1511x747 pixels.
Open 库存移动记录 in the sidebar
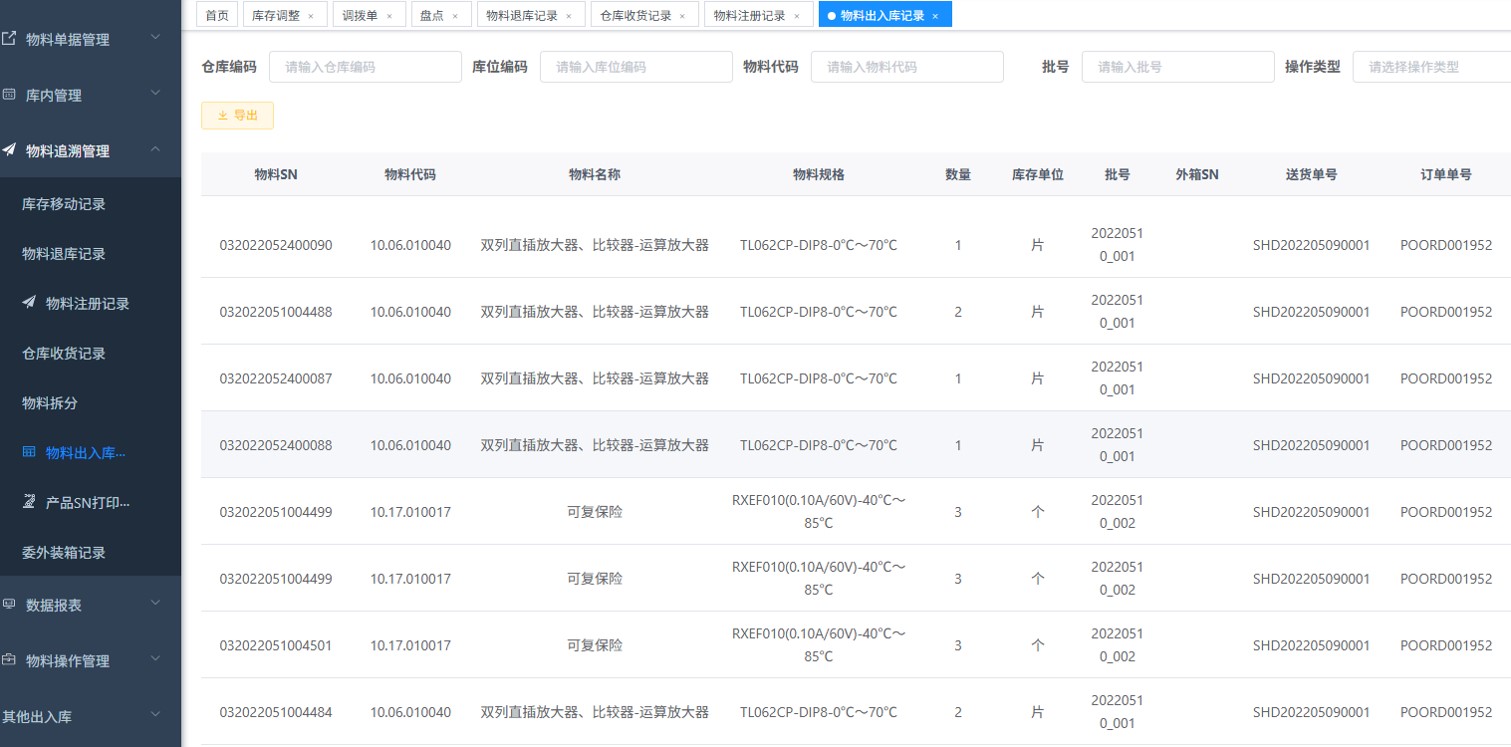point(64,204)
